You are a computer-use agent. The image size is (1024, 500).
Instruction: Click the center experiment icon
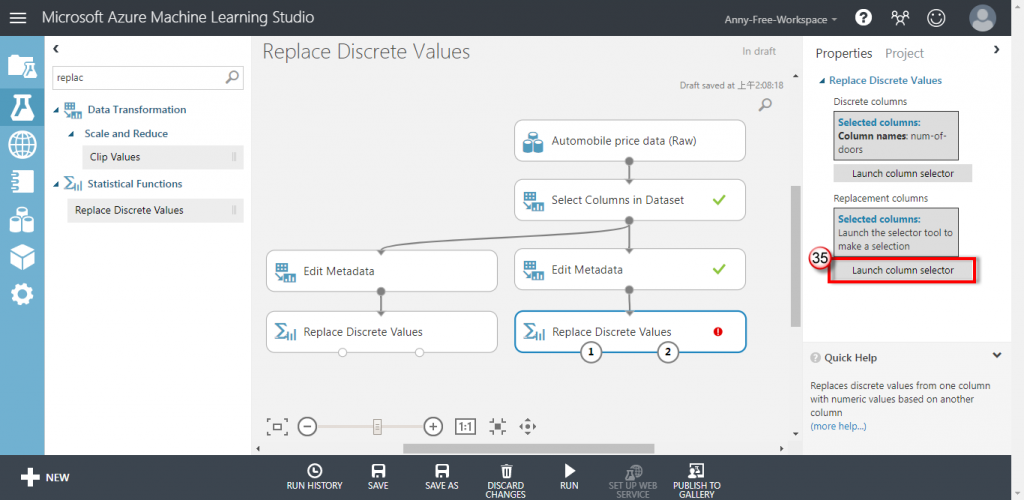coord(498,427)
